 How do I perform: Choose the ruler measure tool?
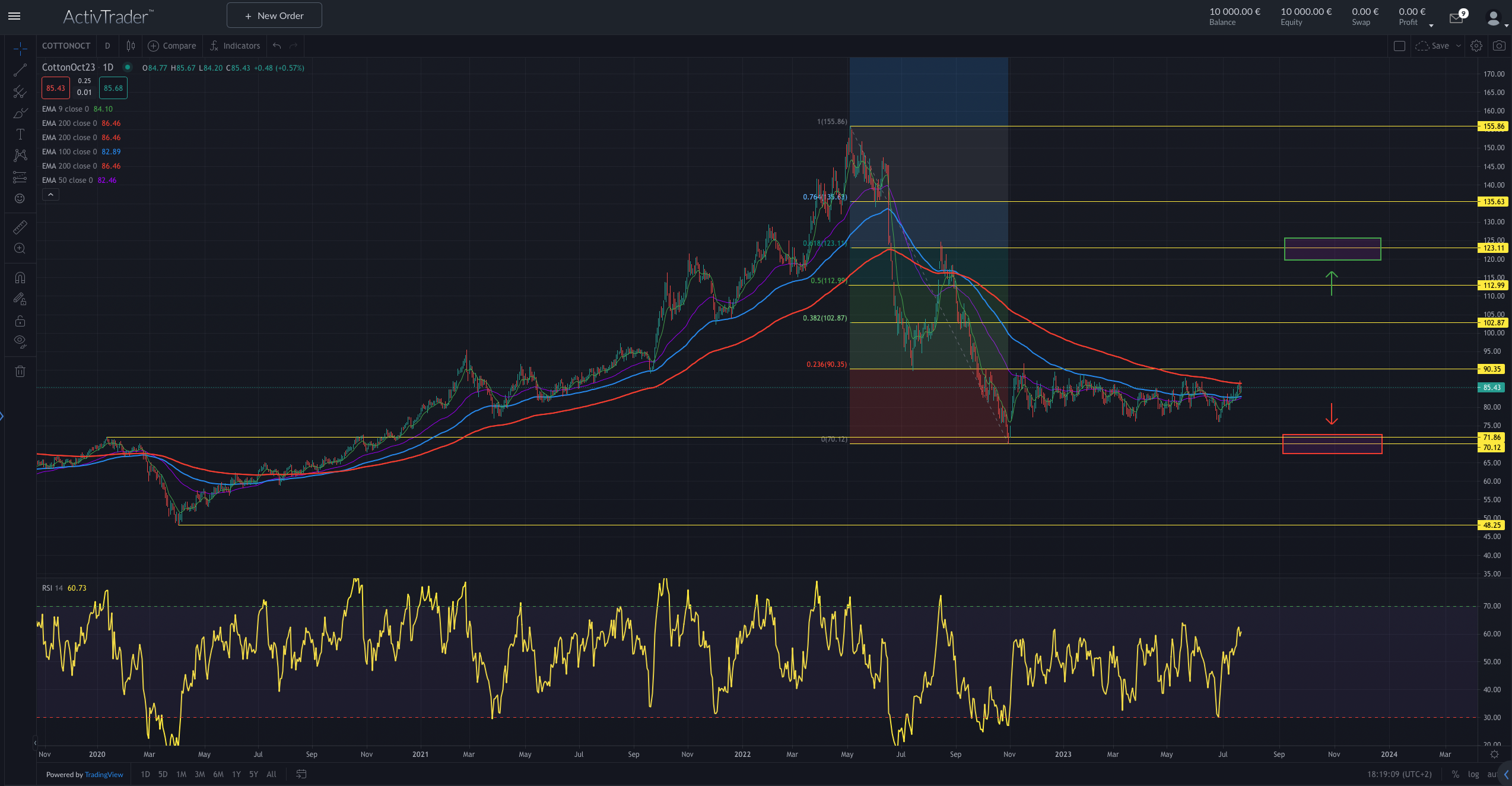(x=20, y=227)
